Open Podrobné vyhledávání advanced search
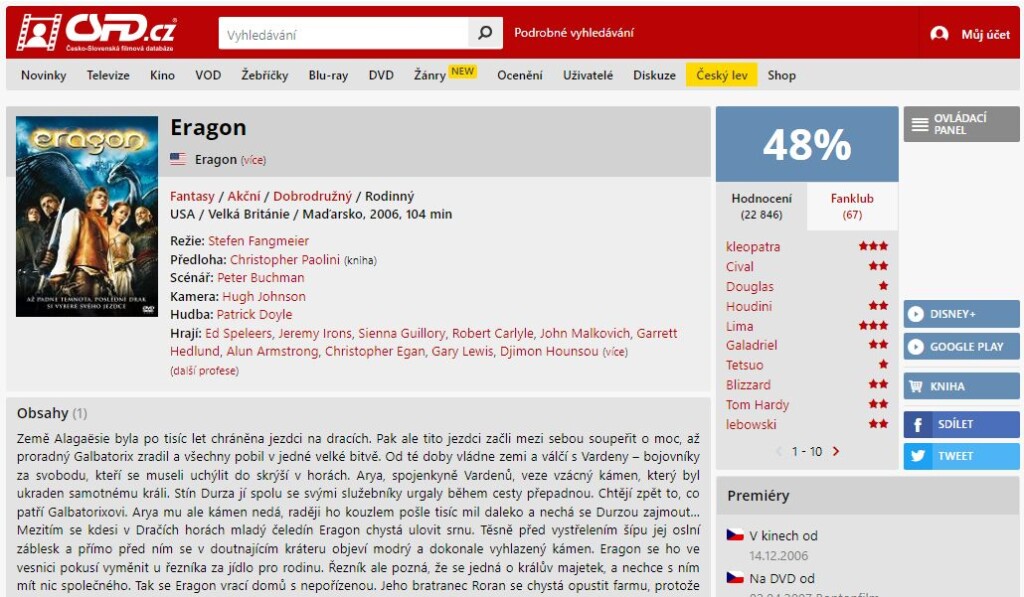This screenshot has height=597, width=1024. click(x=573, y=33)
